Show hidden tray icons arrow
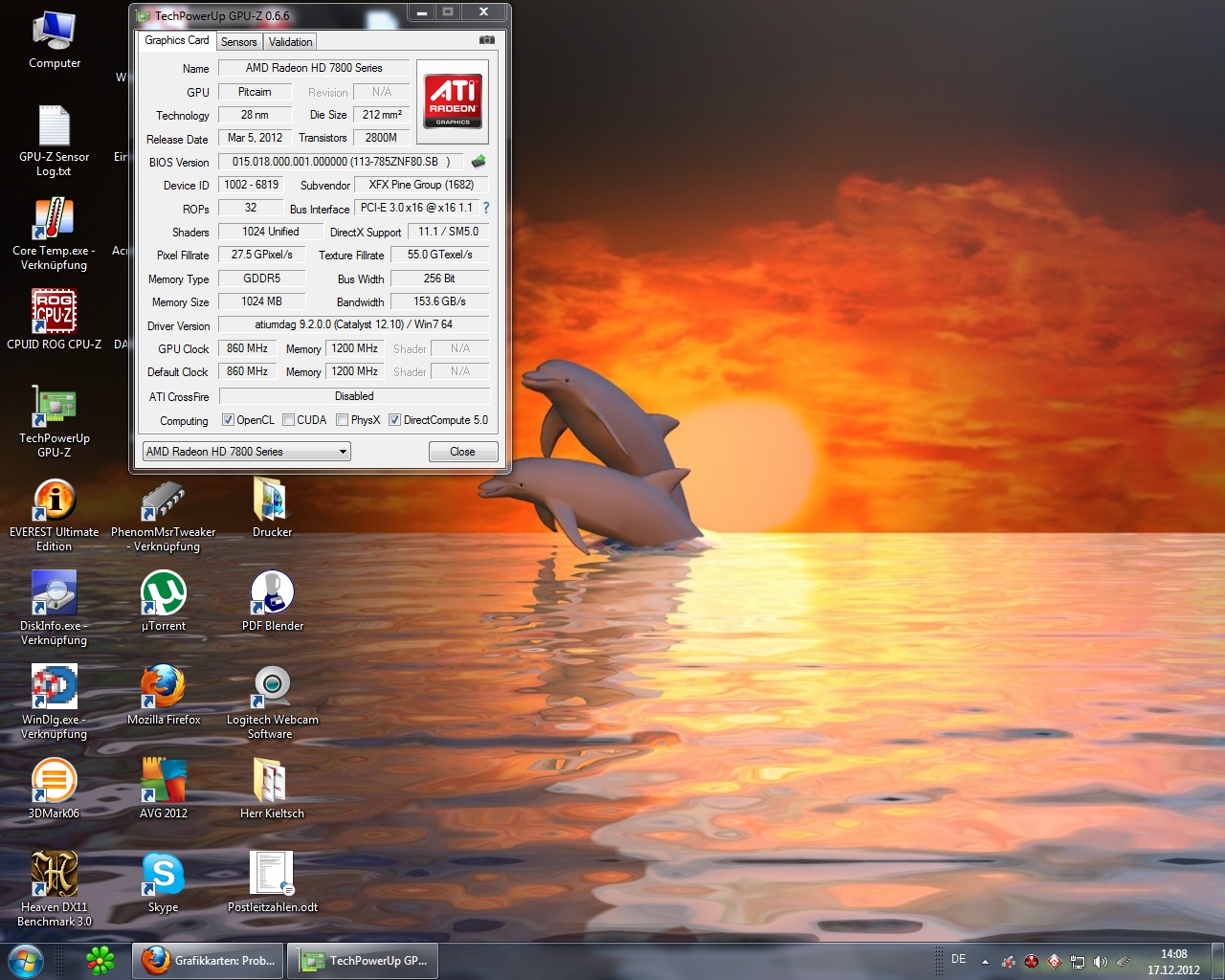 pyautogui.click(x=985, y=962)
